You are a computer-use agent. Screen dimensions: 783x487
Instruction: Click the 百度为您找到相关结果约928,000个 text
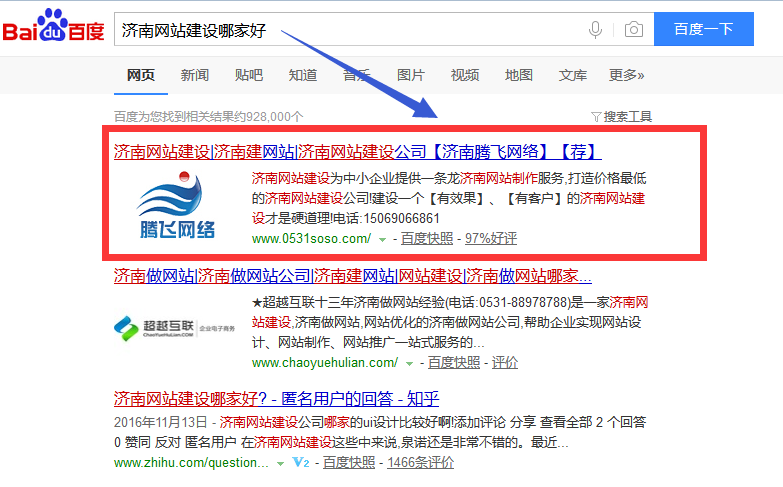(208, 116)
